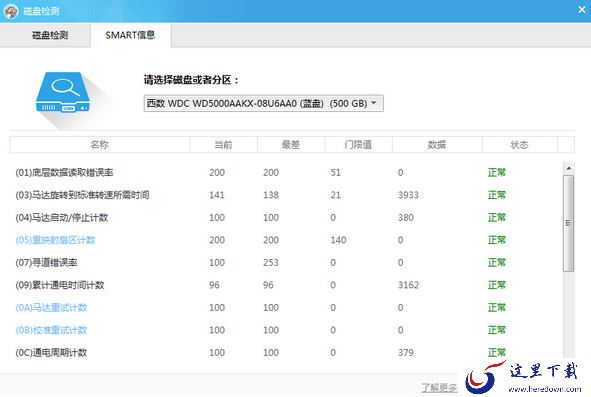Click 正常 status of row (01)
This screenshot has width=591, height=397.
pyautogui.click(x=496, y=173)
